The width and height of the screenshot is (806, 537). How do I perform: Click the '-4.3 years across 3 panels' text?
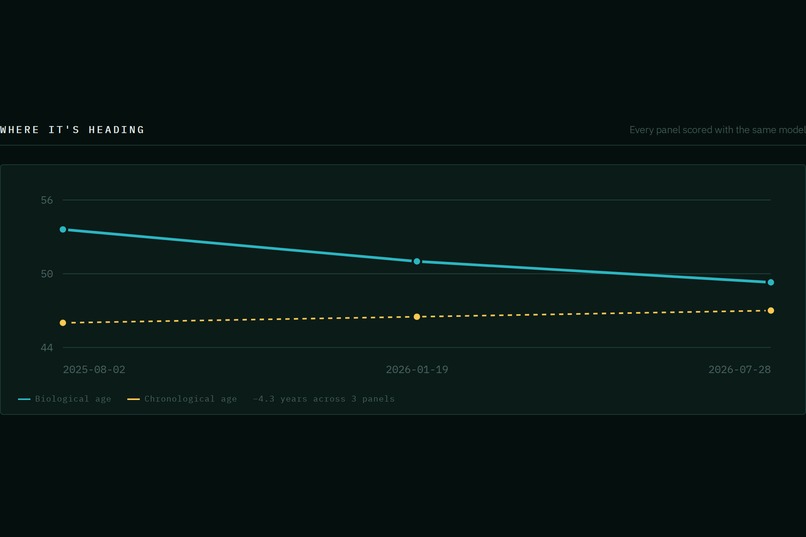pyautogui.click(x=324, y=399)
